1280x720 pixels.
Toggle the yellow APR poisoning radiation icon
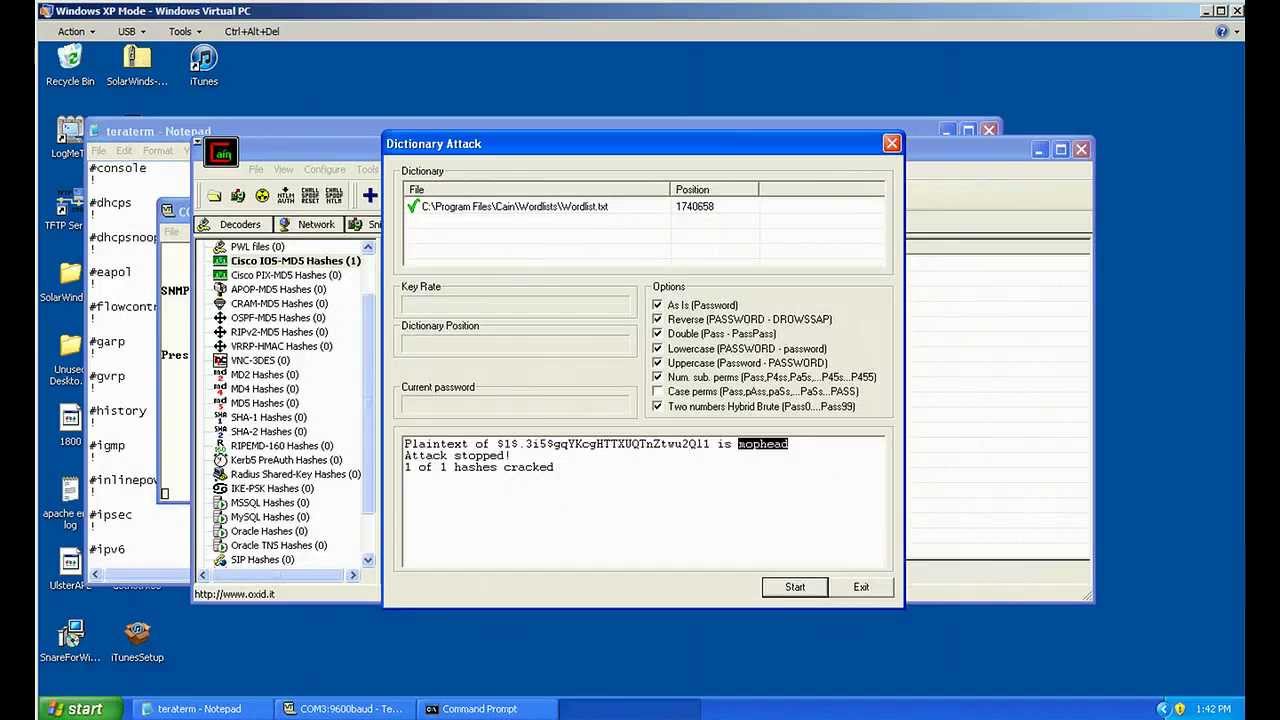(262, 196)
